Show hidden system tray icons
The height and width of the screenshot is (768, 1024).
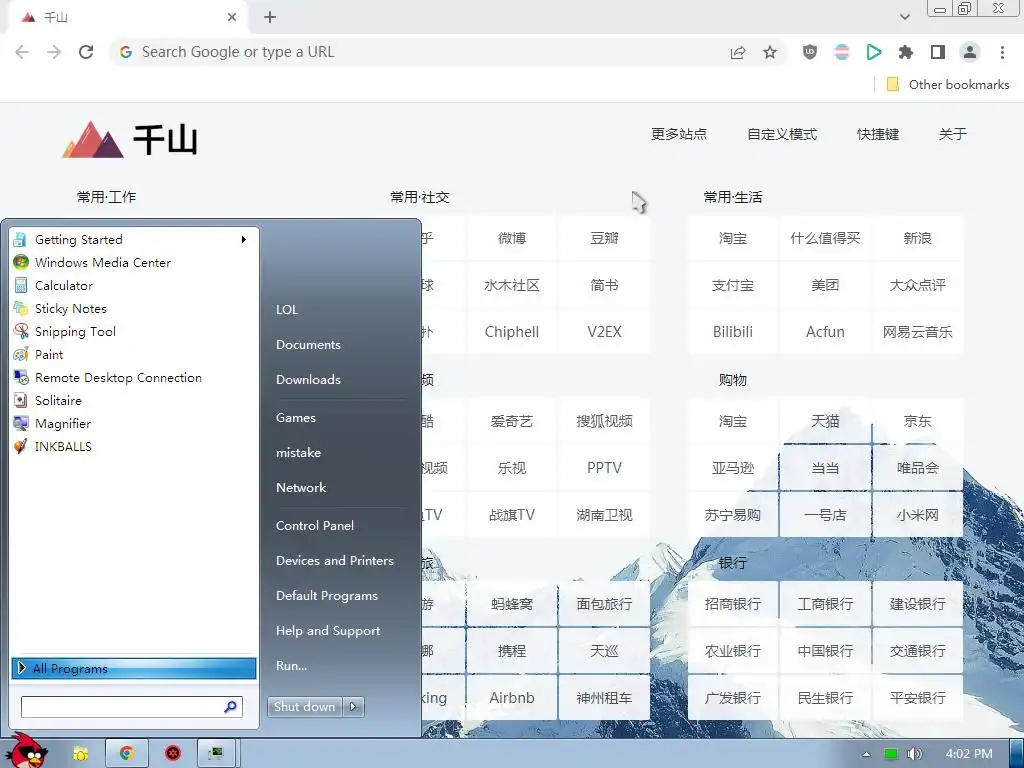click(867, 754)
